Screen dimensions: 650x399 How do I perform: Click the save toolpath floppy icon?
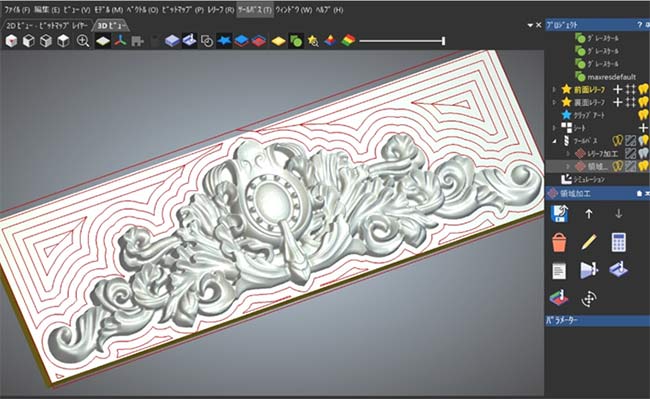(560, 213)
